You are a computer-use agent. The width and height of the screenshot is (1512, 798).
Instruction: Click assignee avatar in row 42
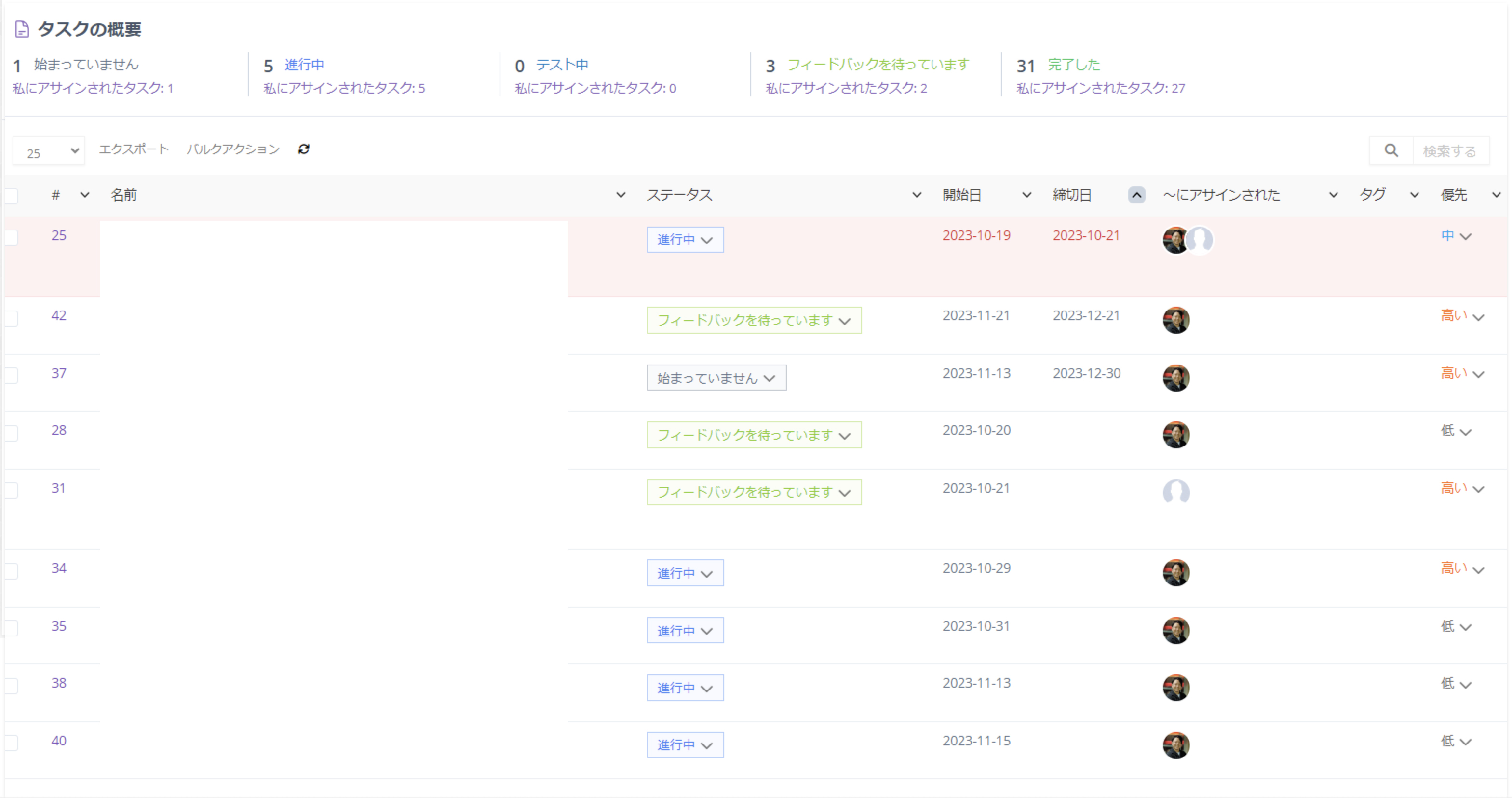(1175, 320)
